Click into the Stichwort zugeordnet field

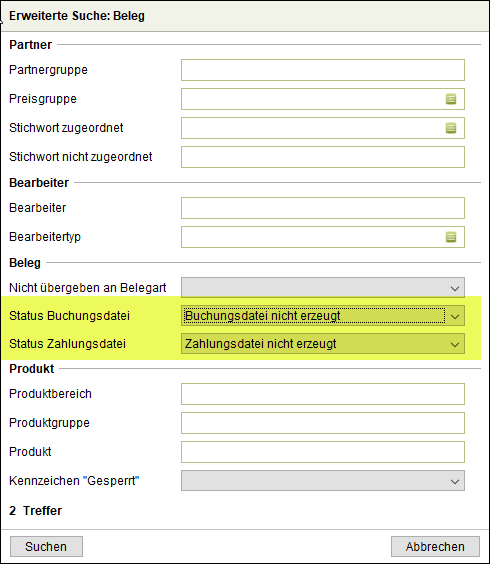312,128
